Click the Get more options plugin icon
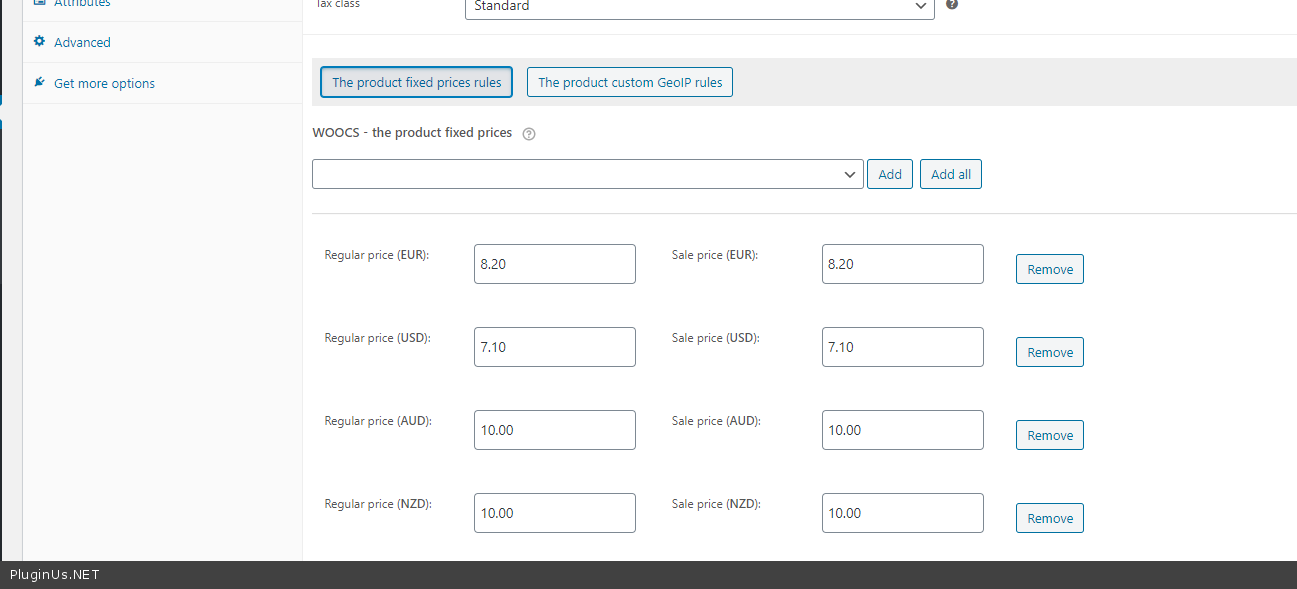 coord(39,82)
